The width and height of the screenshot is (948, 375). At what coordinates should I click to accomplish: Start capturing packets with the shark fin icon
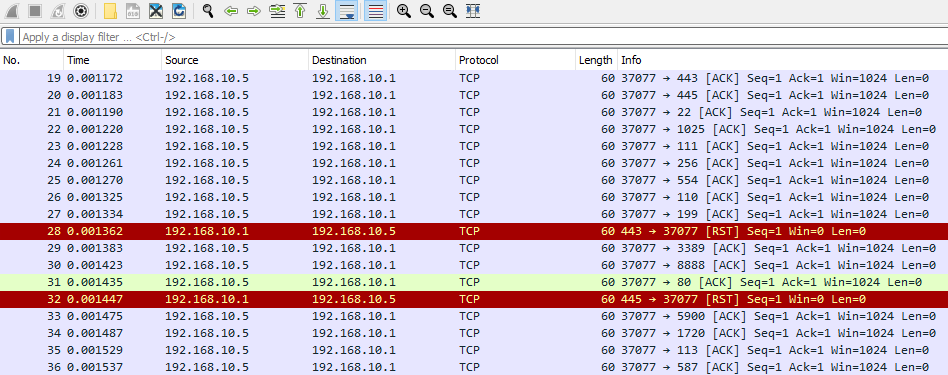pos(11,10)
